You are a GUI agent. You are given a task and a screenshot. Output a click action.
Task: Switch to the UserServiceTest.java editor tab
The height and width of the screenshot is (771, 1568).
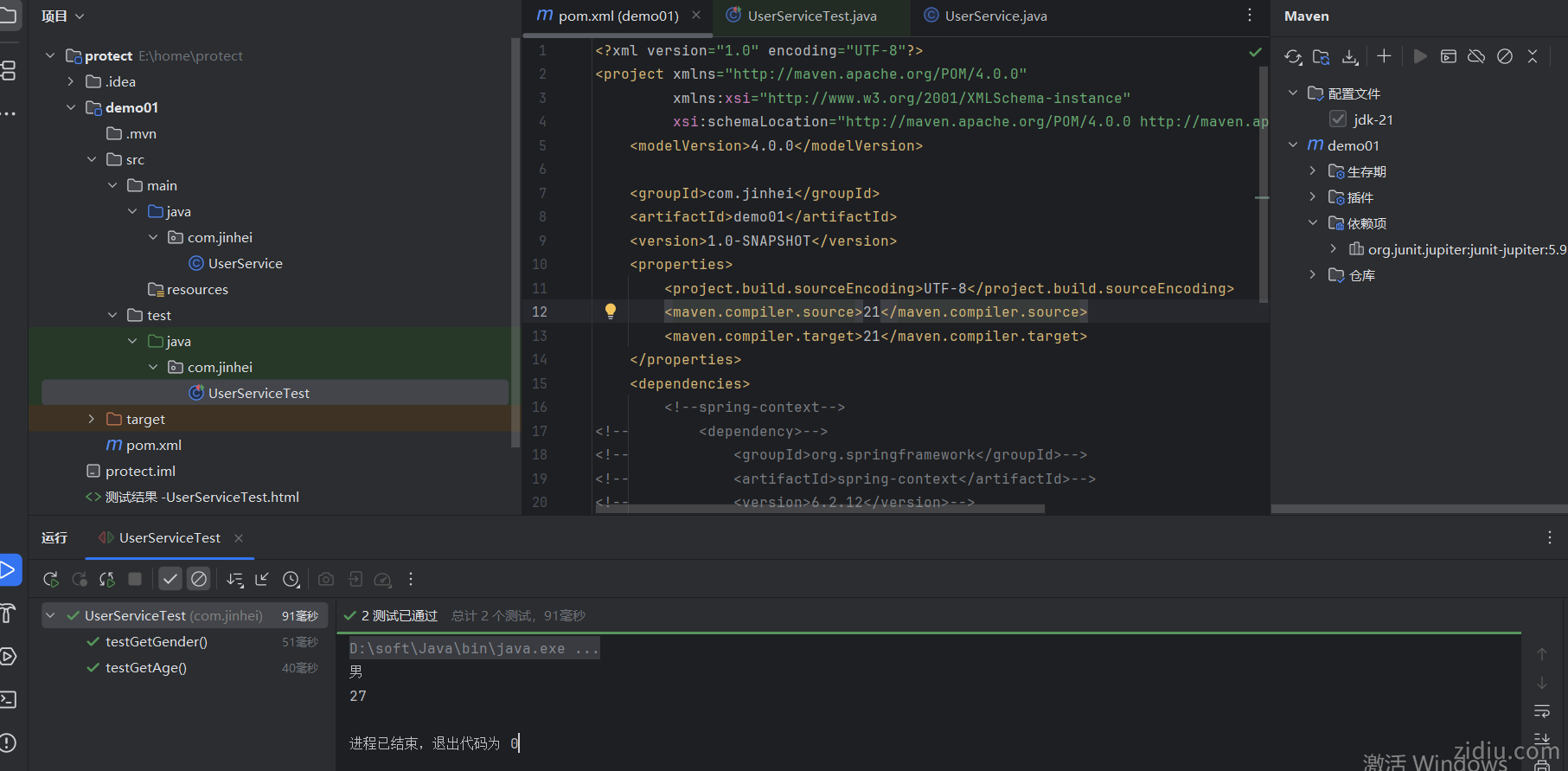point(811,16)
